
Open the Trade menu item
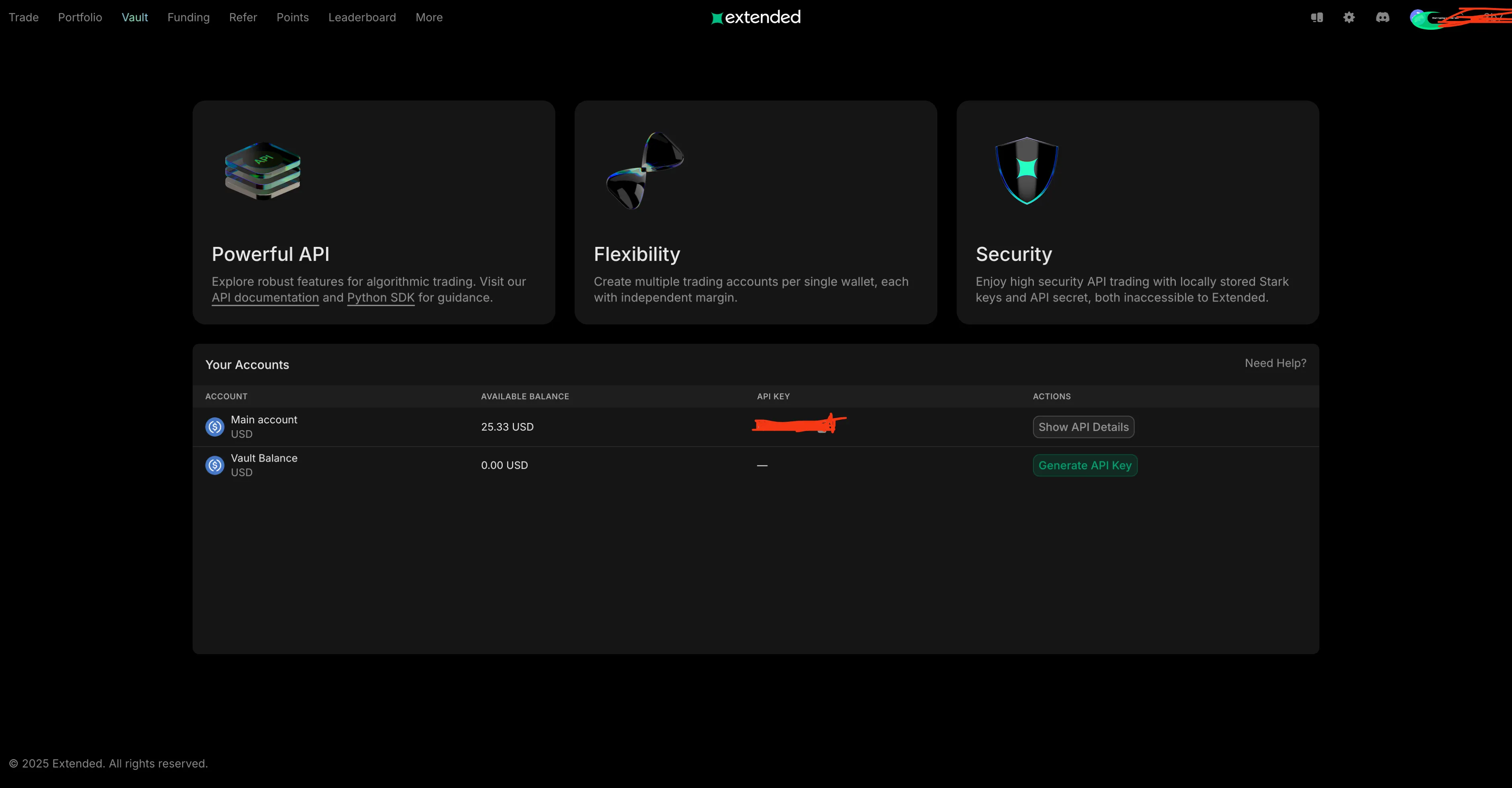(x=23, y=17)
